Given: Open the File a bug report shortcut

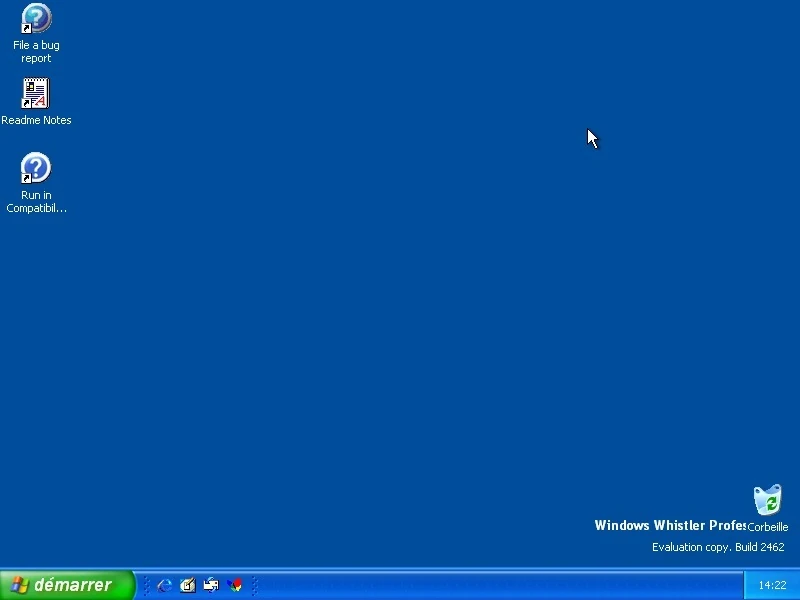Looking at the screenshot, I should tap(36, 18).
